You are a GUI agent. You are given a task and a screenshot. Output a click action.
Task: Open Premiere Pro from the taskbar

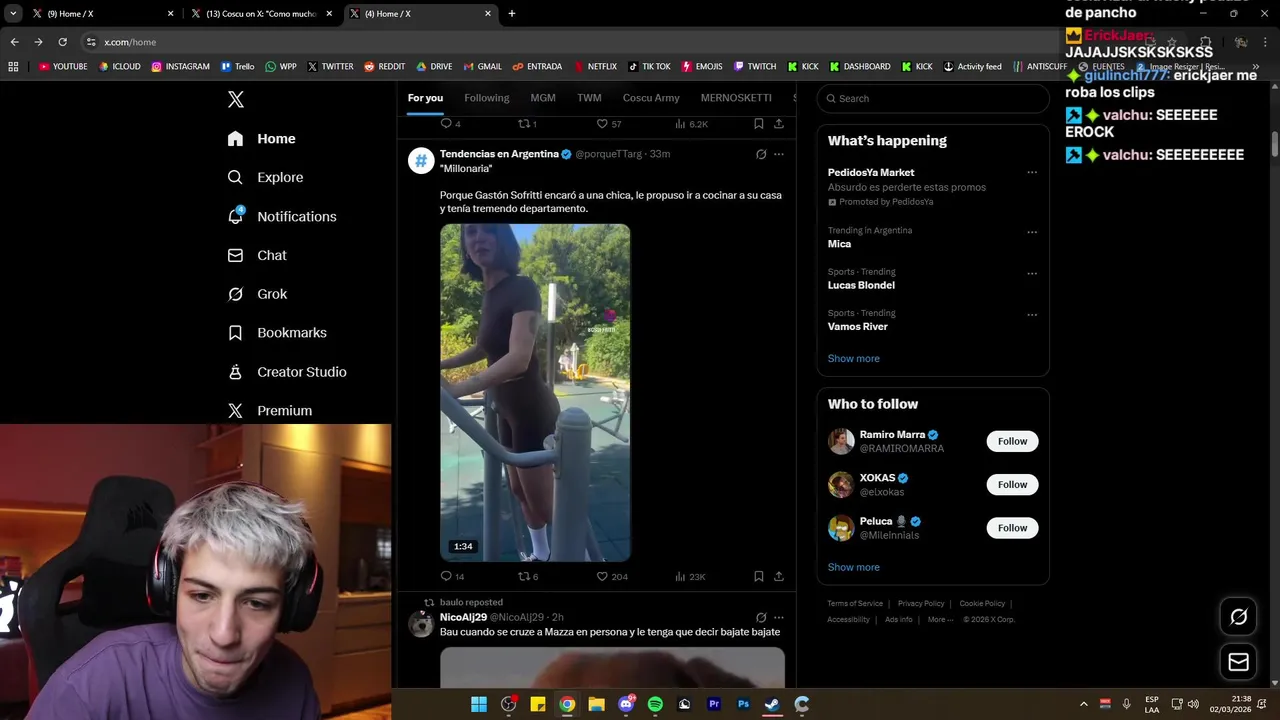714,704
